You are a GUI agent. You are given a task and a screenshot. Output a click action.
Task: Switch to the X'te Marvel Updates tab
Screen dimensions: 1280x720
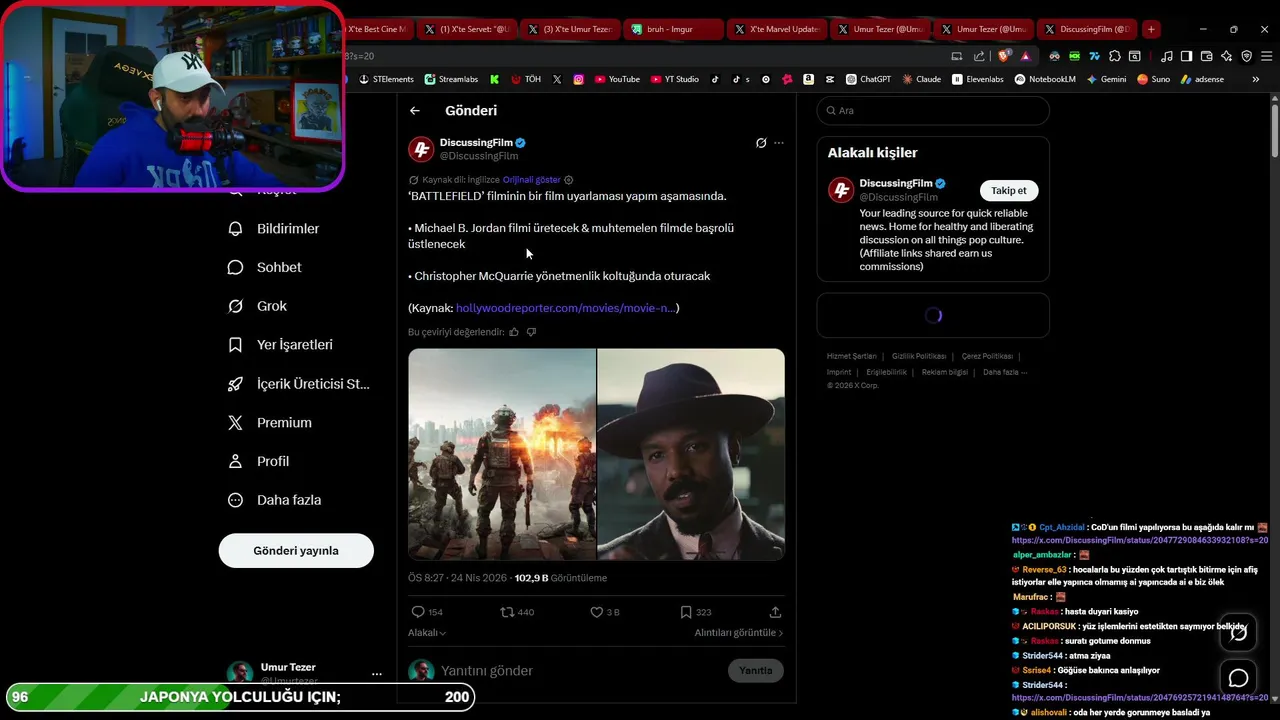click(777, 29)
